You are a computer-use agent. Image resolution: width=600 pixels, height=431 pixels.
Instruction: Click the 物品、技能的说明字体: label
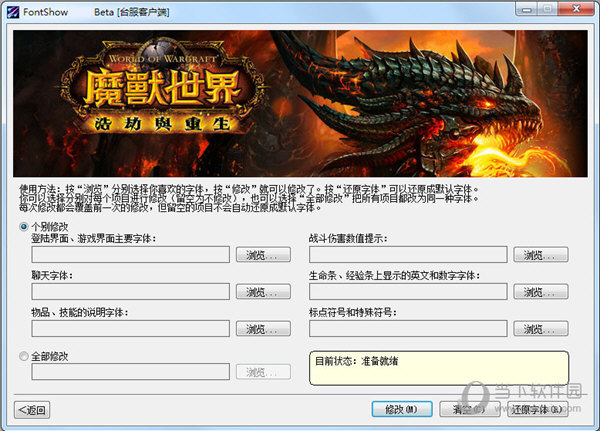coord(80,312)
